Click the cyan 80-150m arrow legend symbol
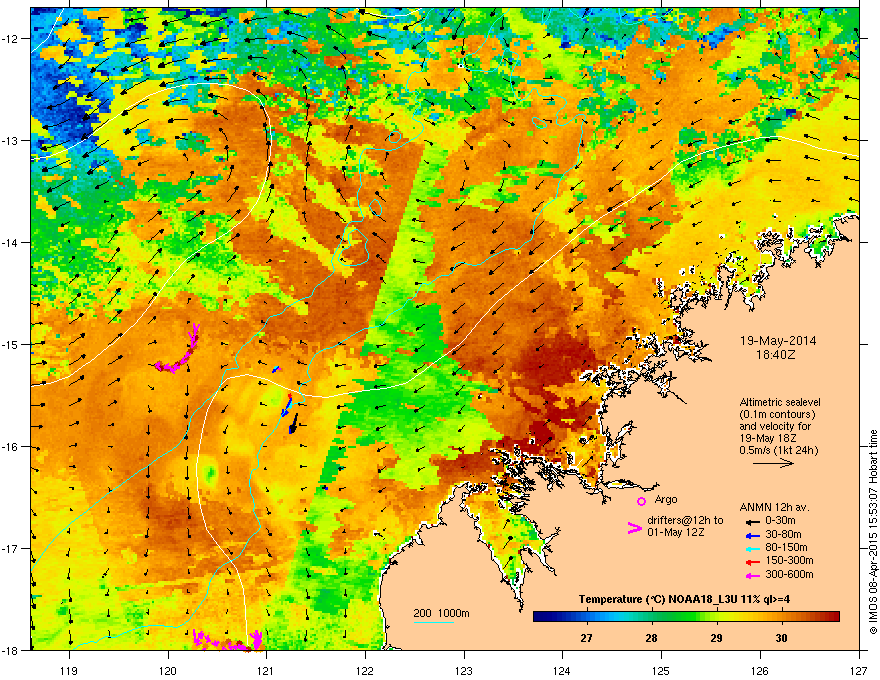The width and height of the screenshot is (880, 680). (x=753, y=549)
